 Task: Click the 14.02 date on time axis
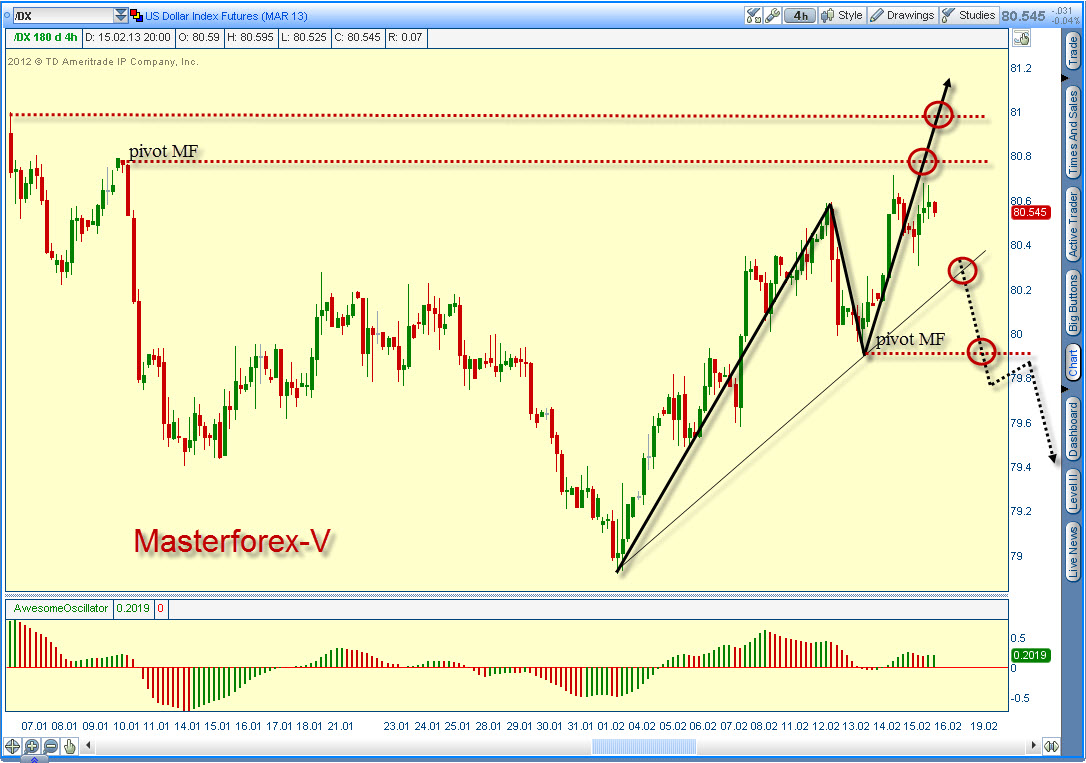(887, 726)
